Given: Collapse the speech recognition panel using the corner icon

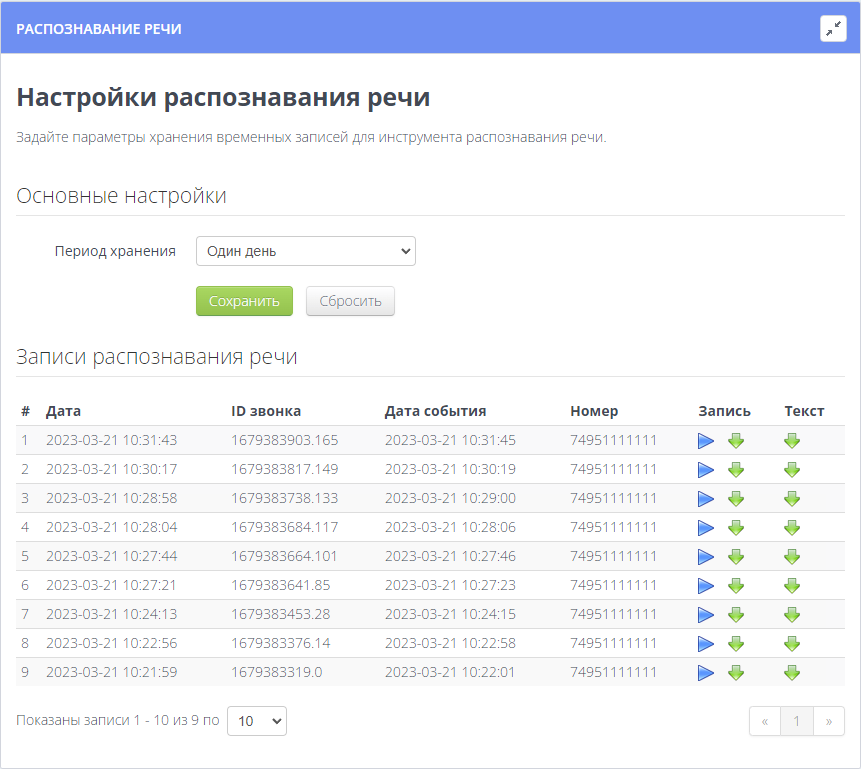Looking at the screenshot, I should click(833, 29).
